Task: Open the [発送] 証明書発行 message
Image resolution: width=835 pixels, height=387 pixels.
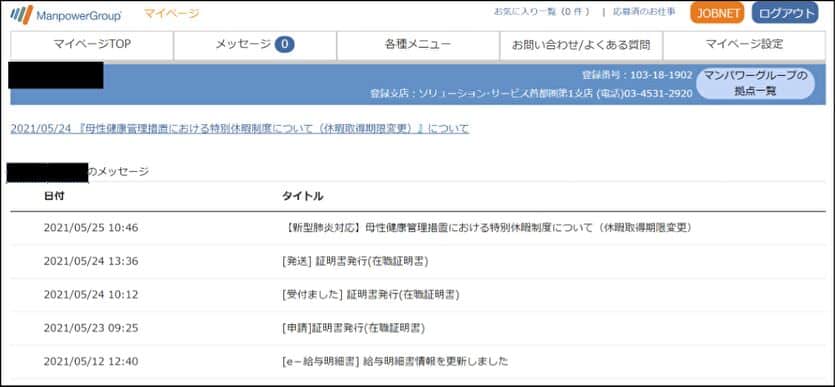Action: tap(355, 261)
